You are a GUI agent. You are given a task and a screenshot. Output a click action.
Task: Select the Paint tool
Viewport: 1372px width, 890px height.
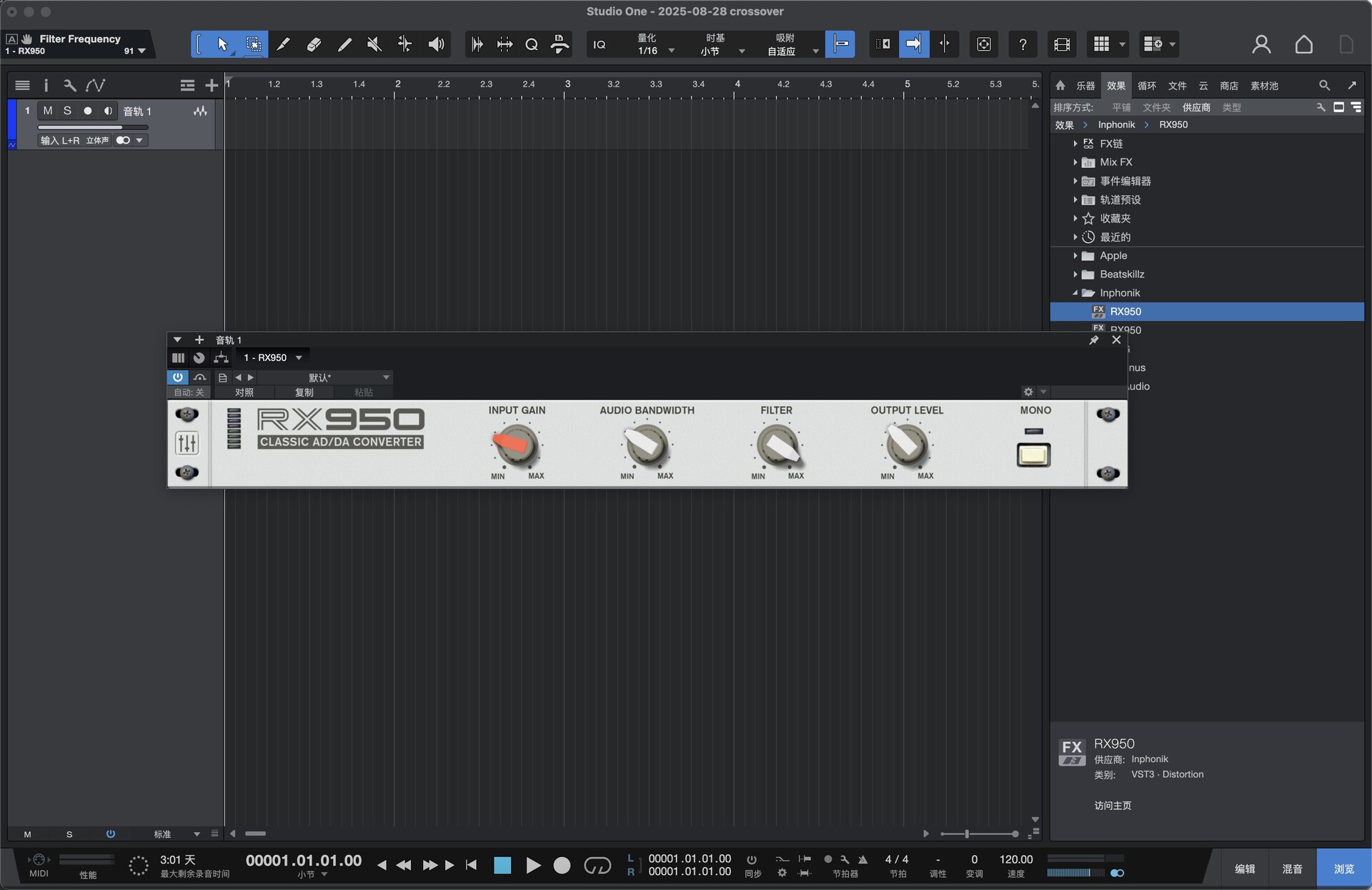click(x=344, y=44)
